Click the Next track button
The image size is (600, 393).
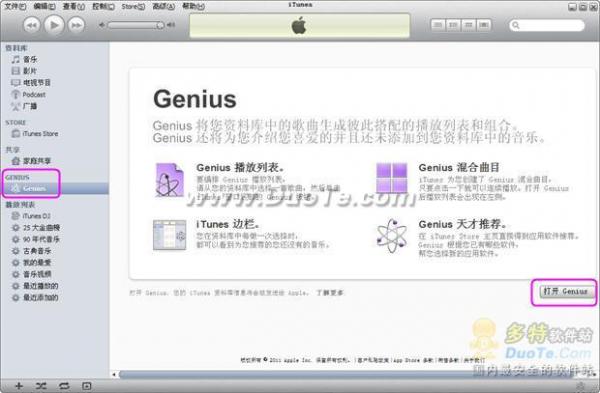[76, 25]
